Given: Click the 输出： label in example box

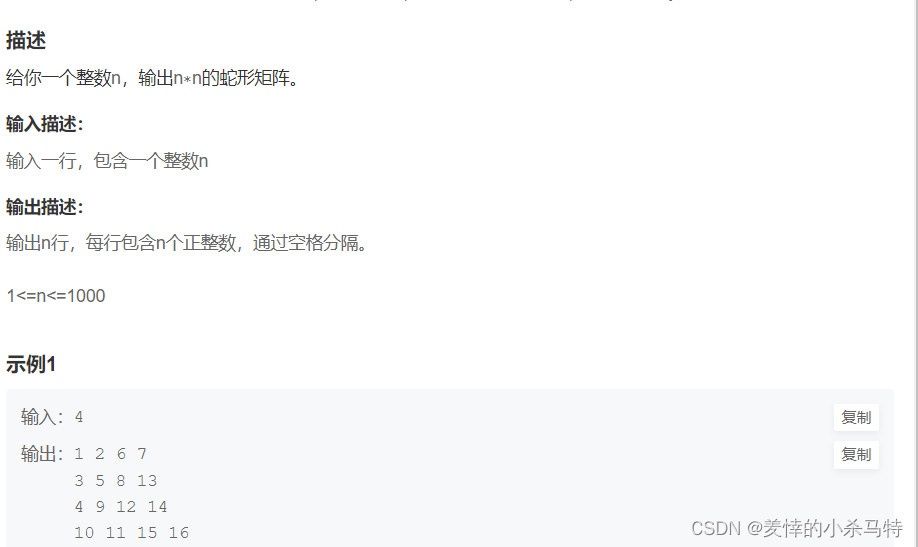Looking at the screenshot, I should 42,454.
